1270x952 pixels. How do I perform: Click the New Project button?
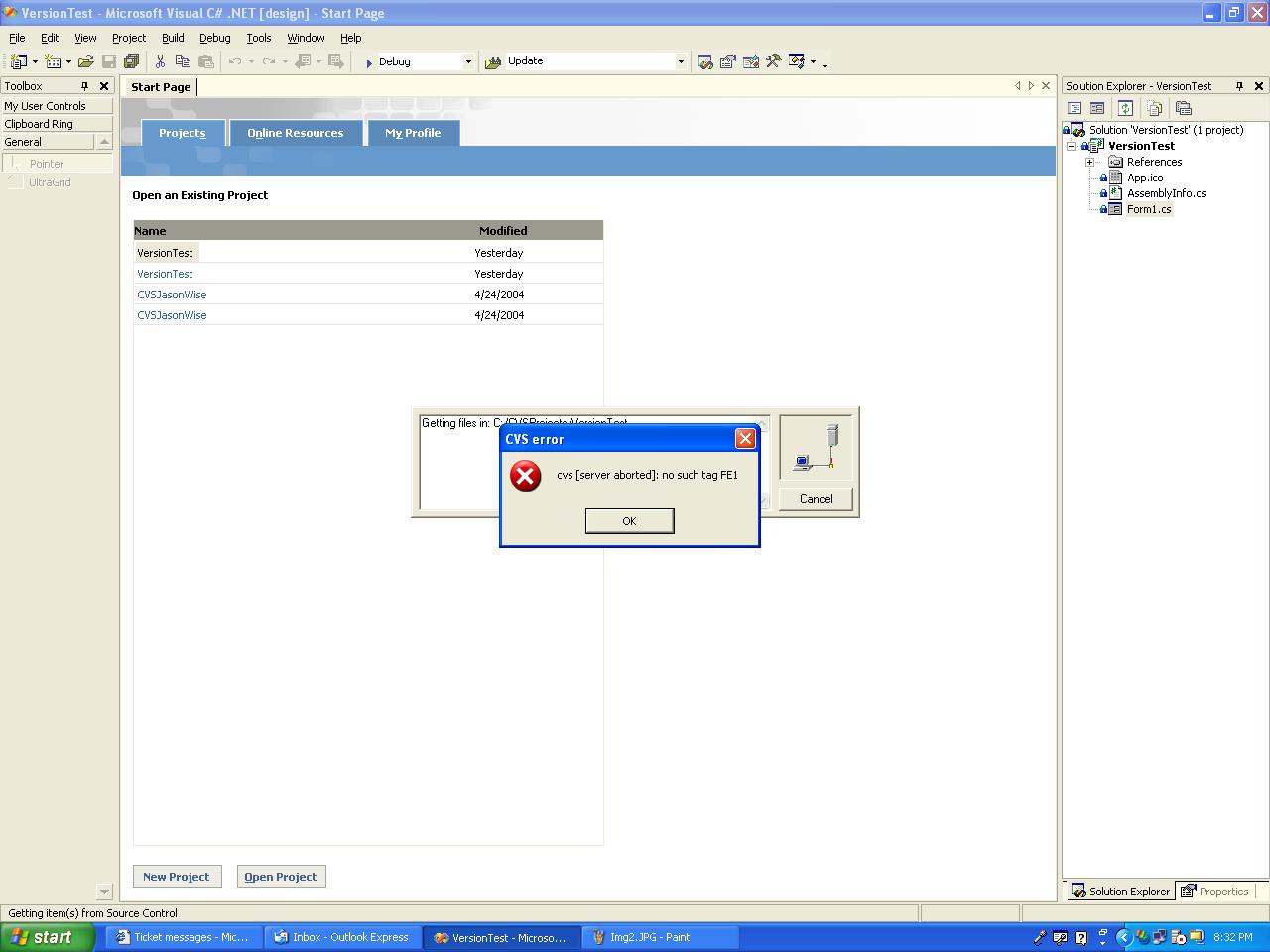click(177, 877)
